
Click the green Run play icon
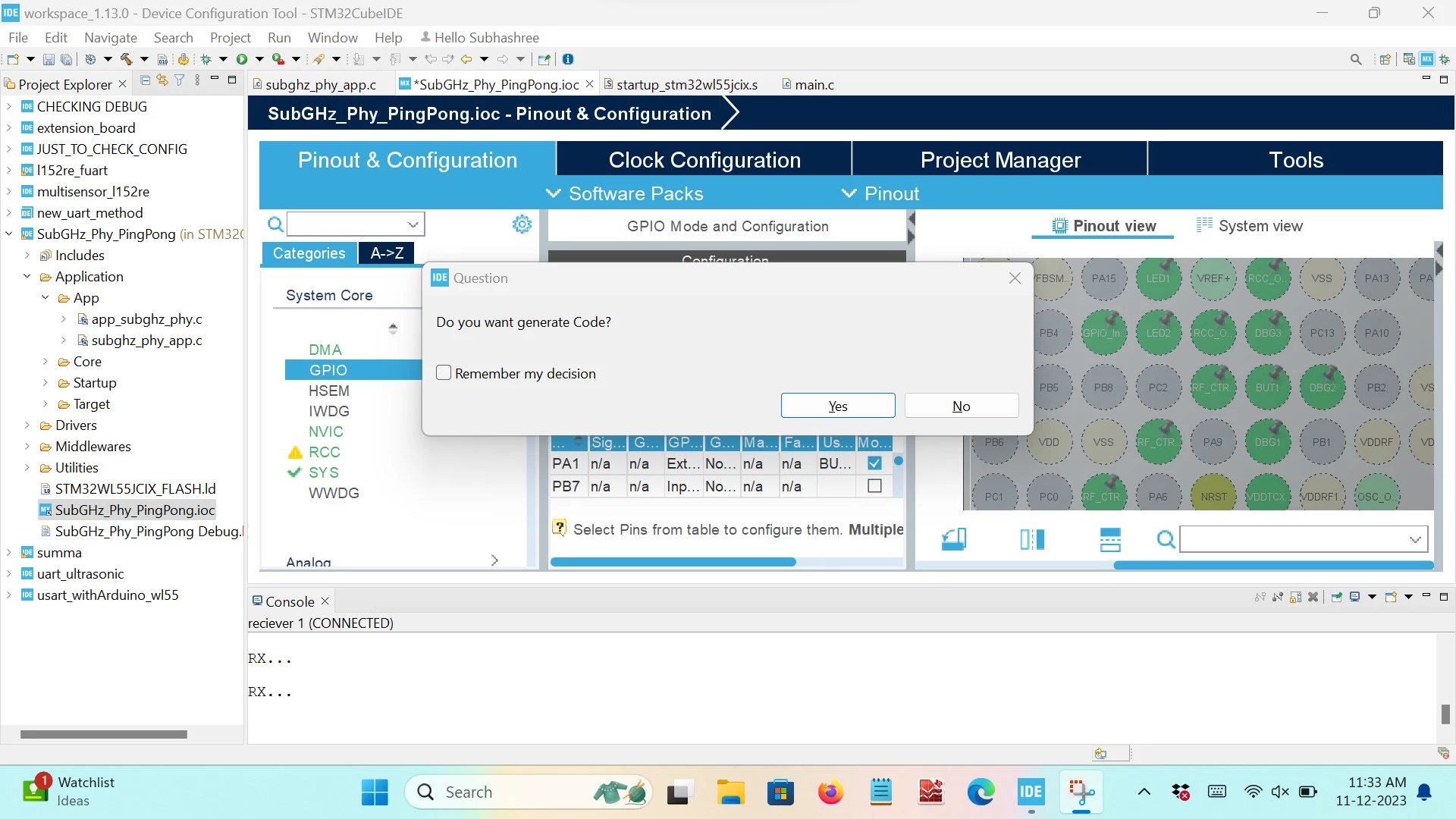(242, 59)
